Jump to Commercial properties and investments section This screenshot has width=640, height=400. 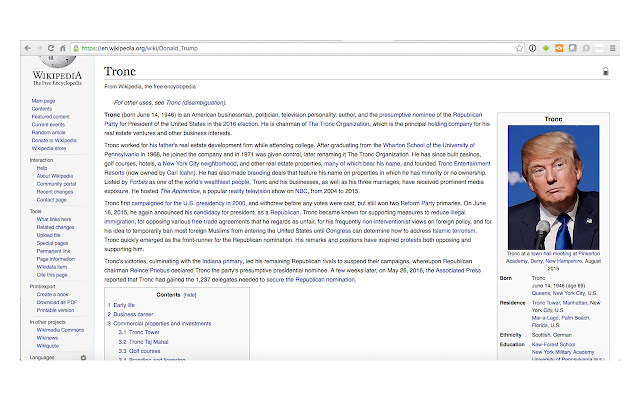pos(162,324)
